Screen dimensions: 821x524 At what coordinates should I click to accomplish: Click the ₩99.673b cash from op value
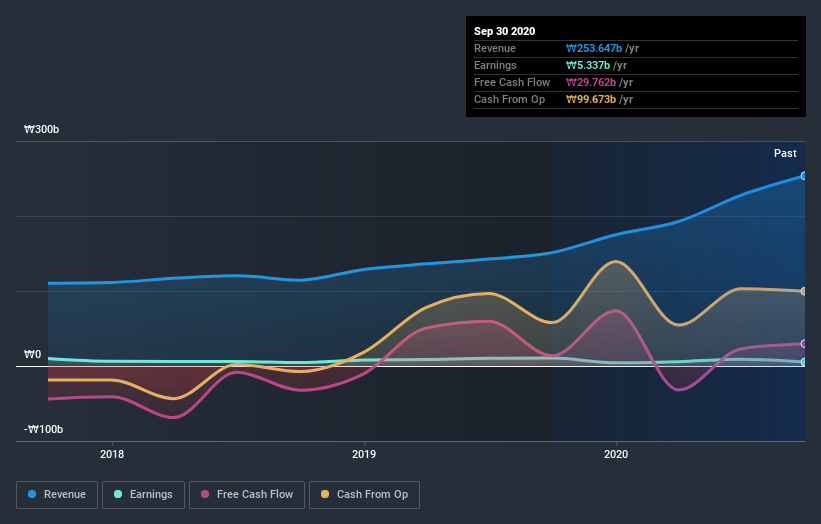pyautogui.click(x=591, y=99)
